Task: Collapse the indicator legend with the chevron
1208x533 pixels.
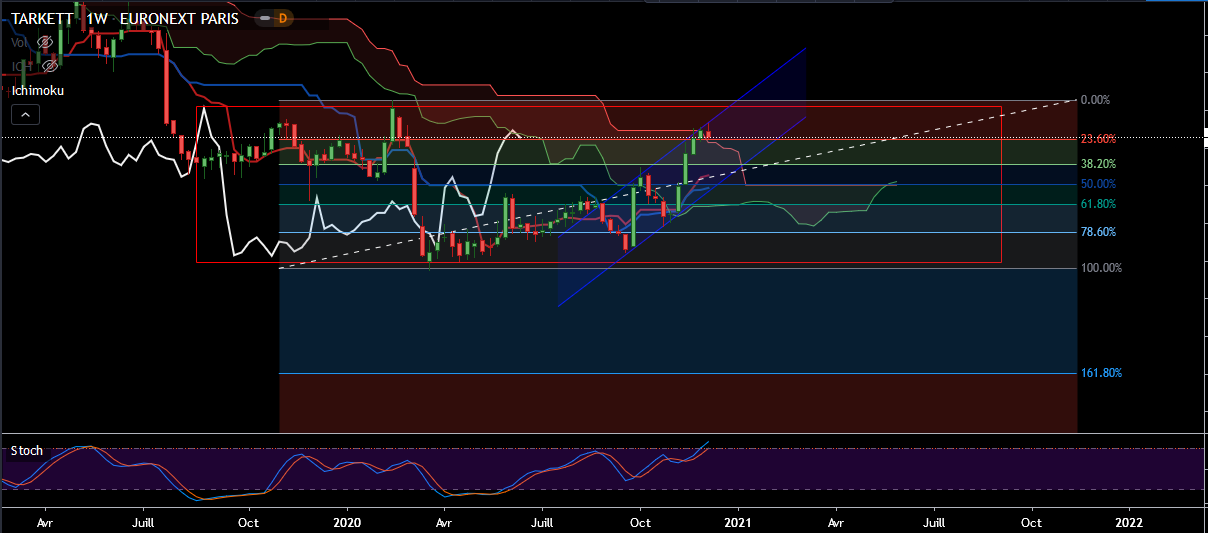Action: tap(26, 114)
